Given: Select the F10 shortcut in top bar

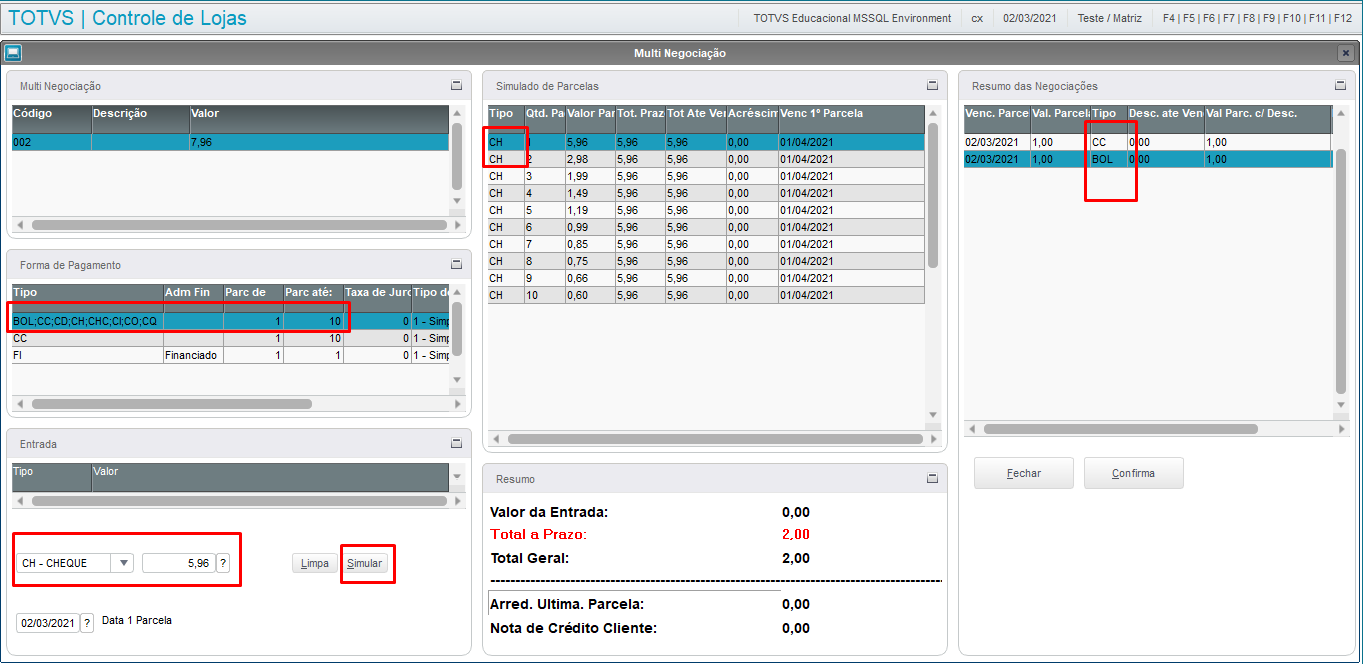Looking at the screenshot, I should [1292, 18].
